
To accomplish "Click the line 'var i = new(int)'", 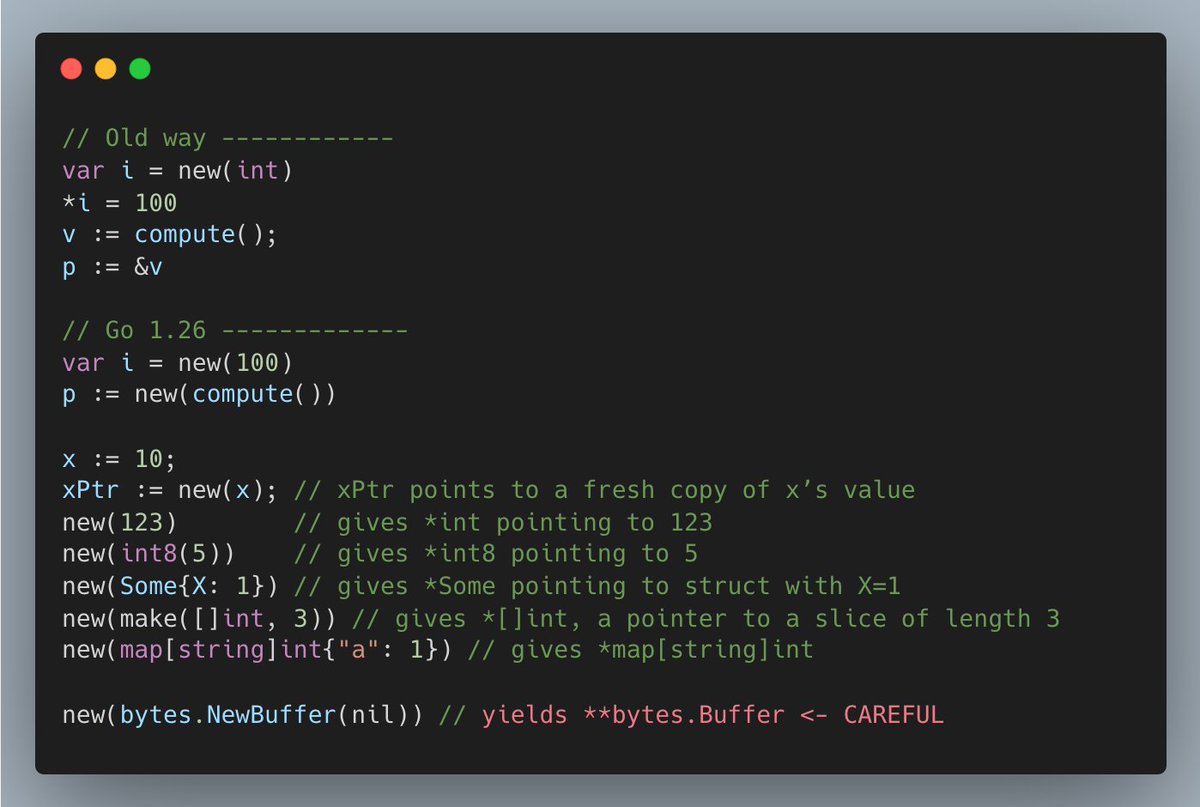I will 177,170.
